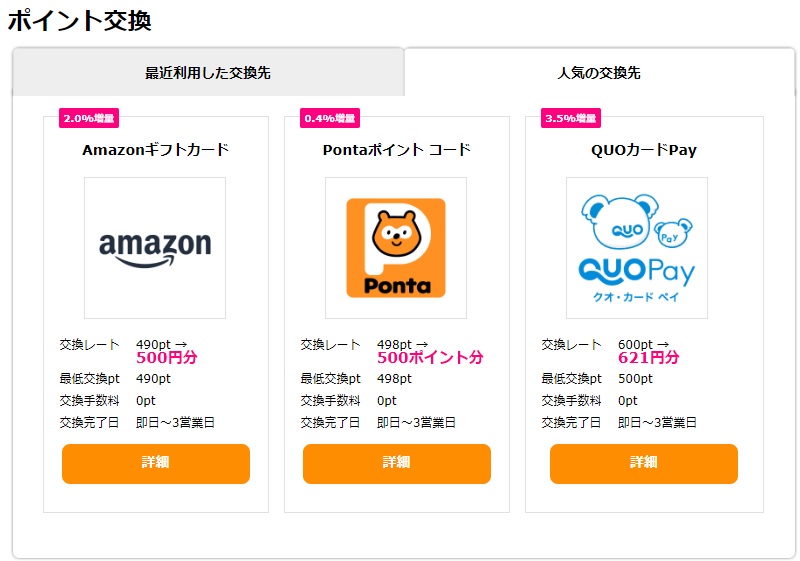Switch to 最近利用した交換先 tab
The height and width of the screenshot is (561, 800).
tap(208, 73)
